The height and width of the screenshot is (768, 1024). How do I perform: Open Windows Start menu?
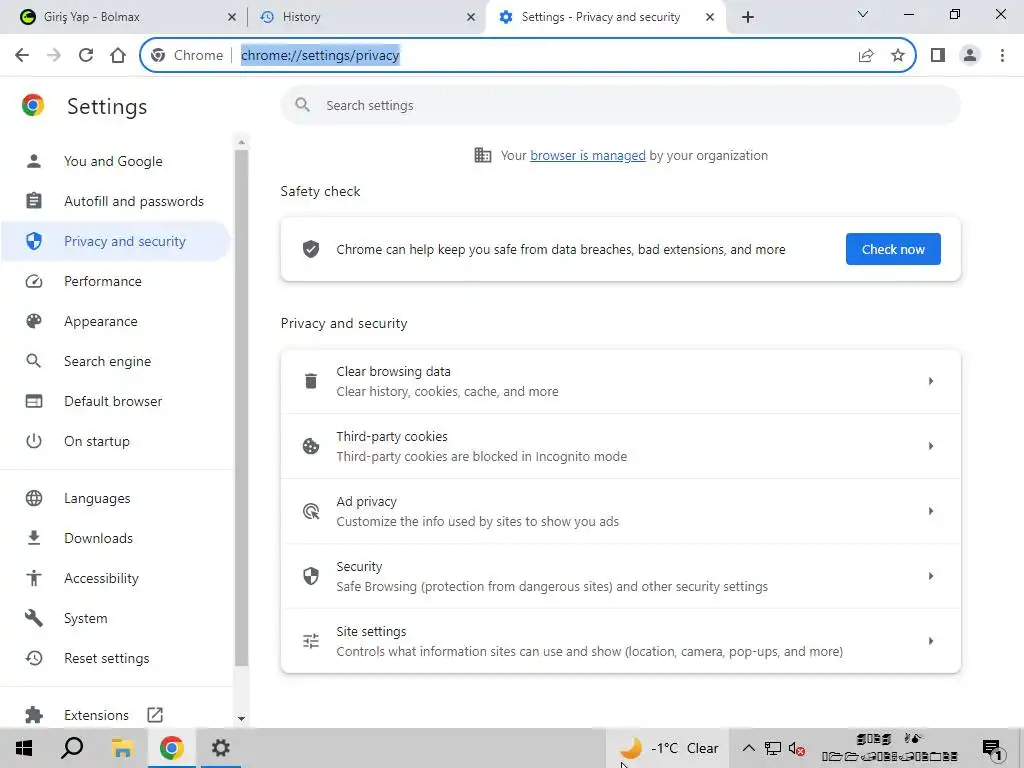(24, 748)
